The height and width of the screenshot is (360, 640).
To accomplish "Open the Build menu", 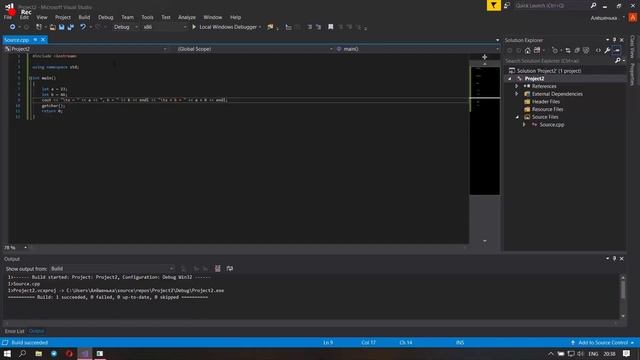I will (x=84, y=18).
